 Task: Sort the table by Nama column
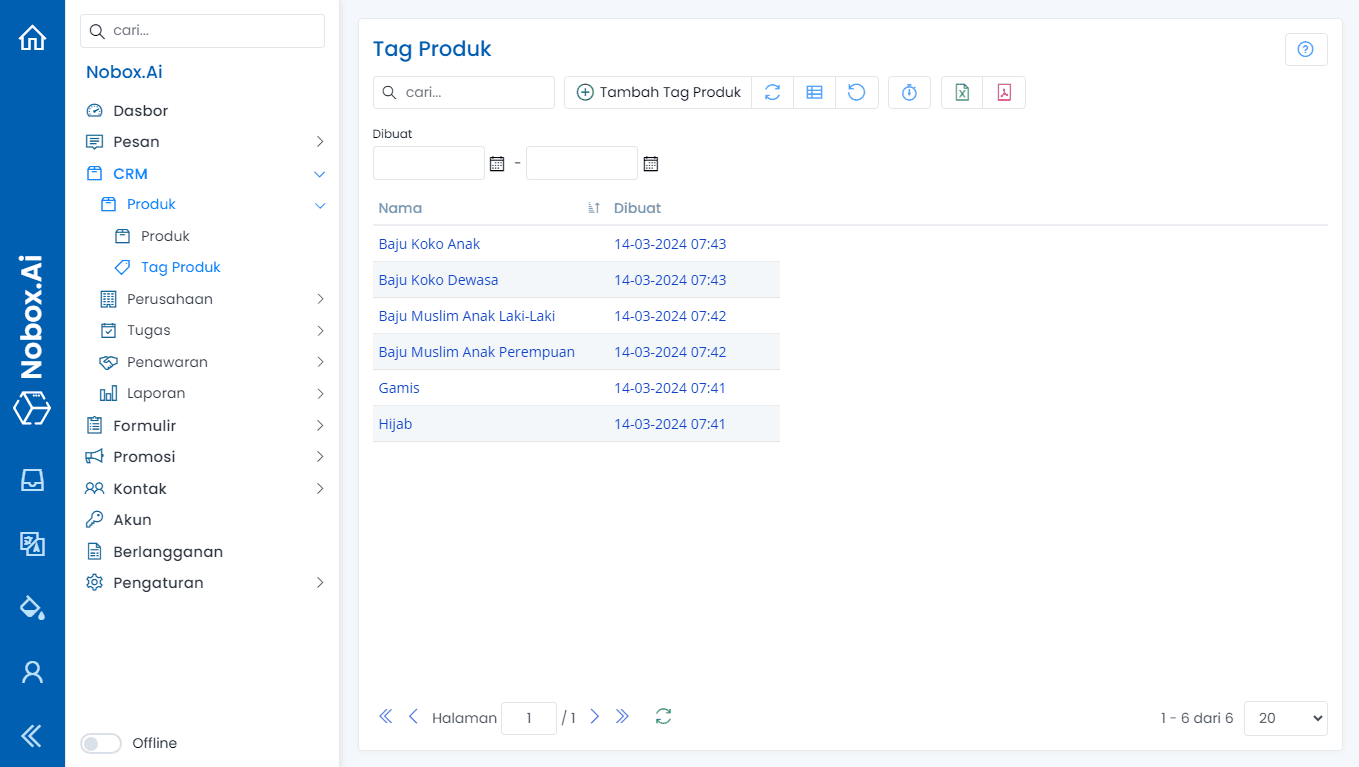pyautogui.click(x=400, y=208)
